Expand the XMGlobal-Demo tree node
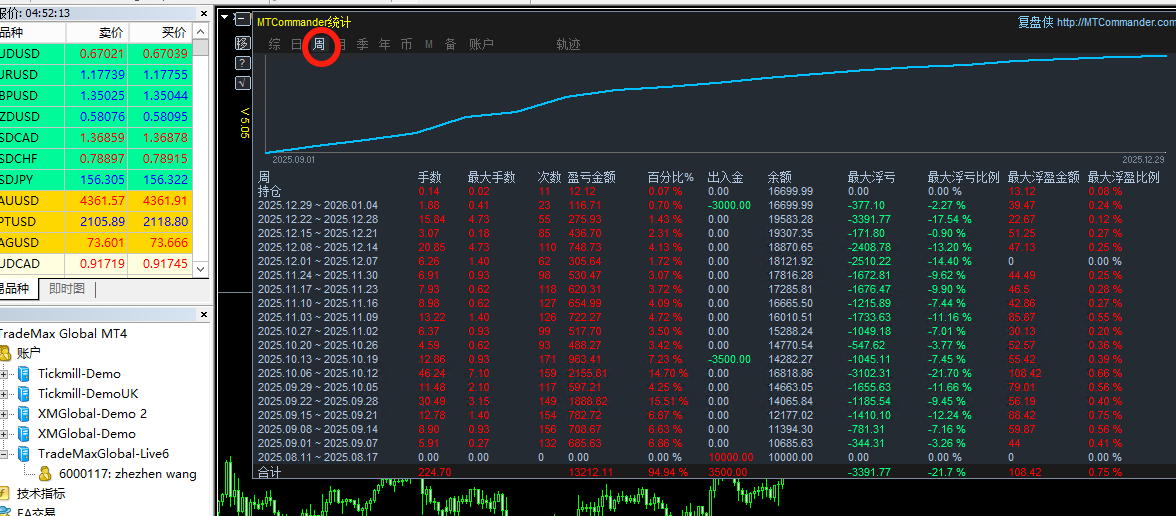1176x516 pixels. pos(4,434)
